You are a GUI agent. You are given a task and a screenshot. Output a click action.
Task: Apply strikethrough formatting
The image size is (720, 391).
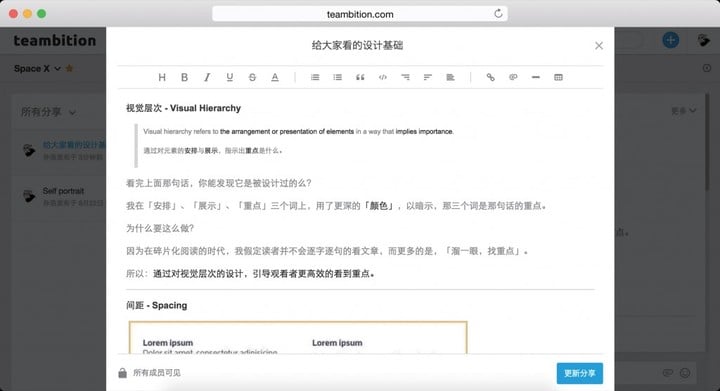tap(252, 77)
